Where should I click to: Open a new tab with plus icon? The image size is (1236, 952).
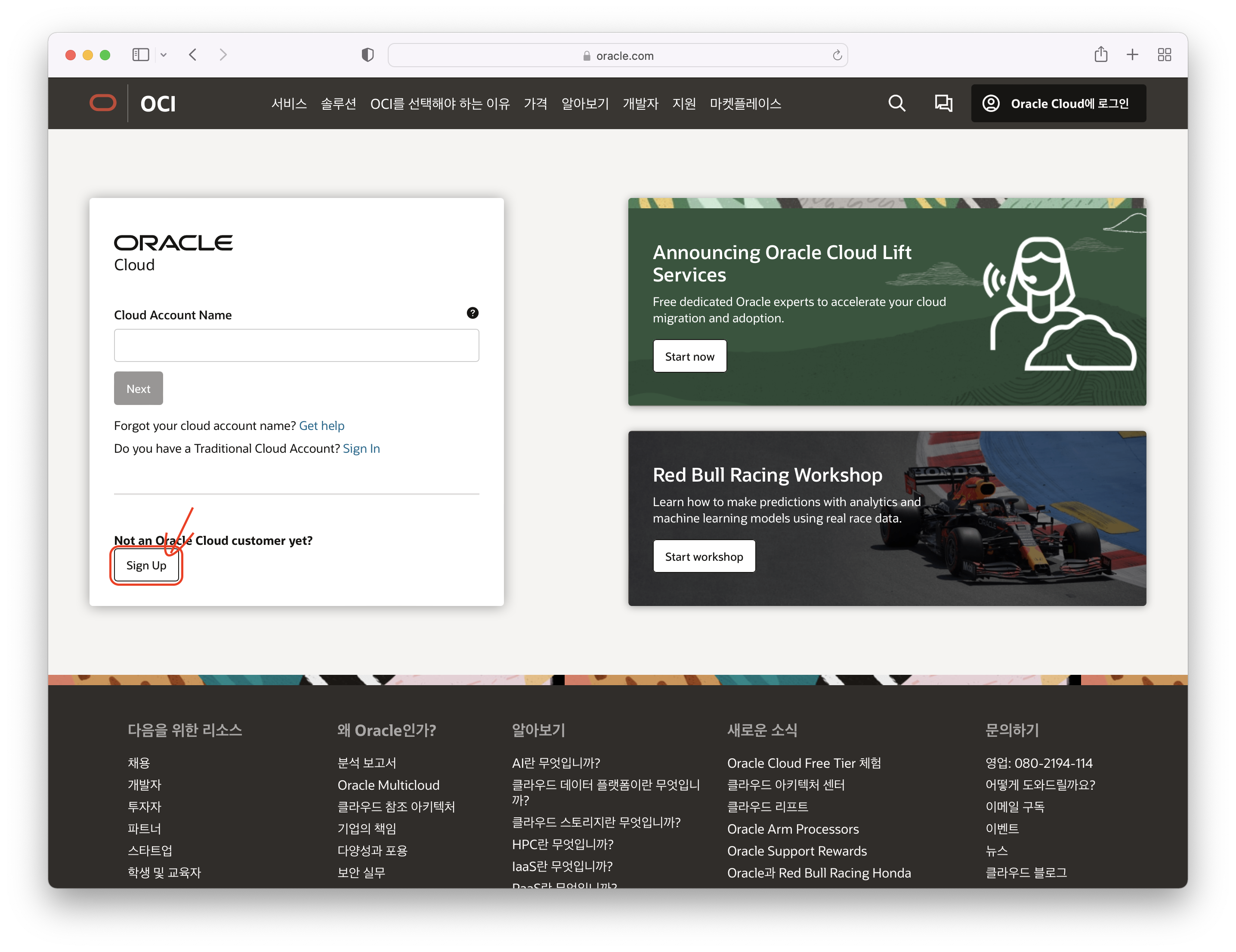pos(1132,55)
